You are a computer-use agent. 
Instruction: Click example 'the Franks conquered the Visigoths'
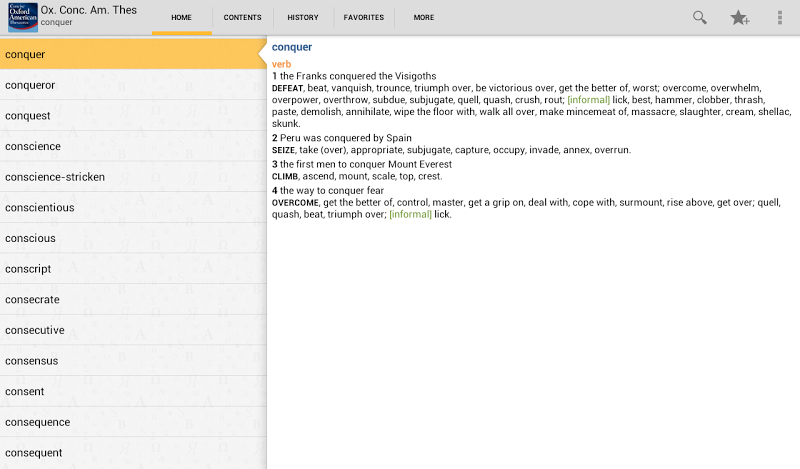pos(358,76)
